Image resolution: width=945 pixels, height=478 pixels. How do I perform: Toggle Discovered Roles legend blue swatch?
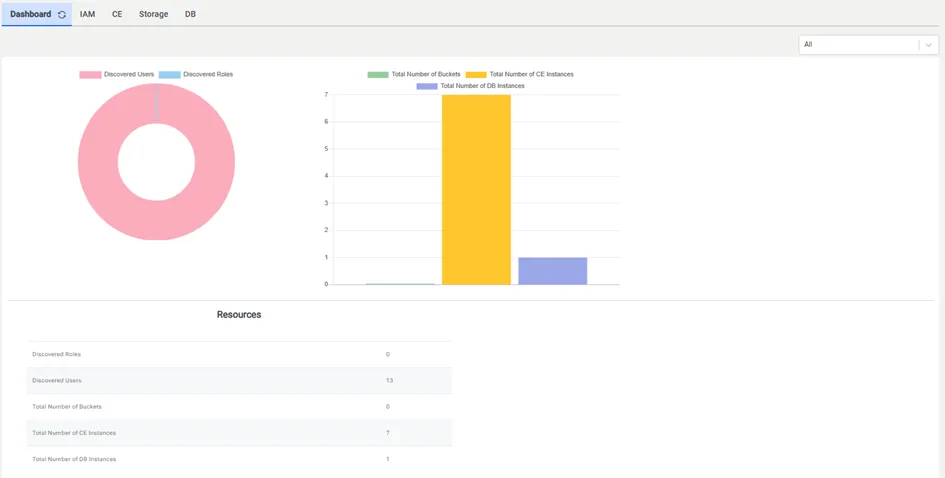tap(170, 75)
